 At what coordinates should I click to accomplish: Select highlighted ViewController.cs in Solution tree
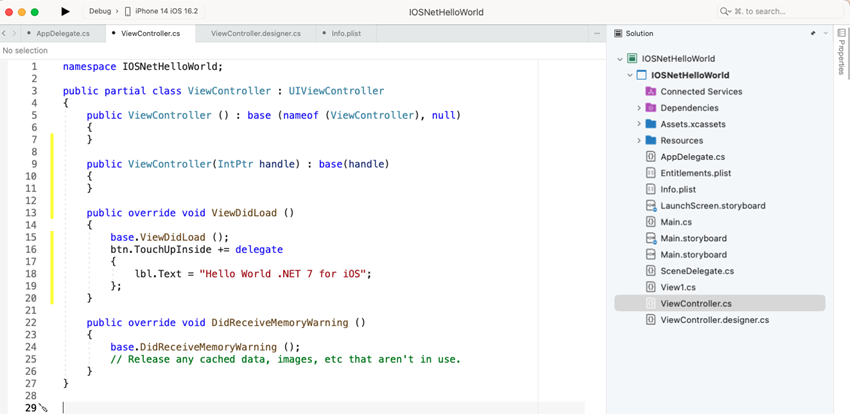720,303
